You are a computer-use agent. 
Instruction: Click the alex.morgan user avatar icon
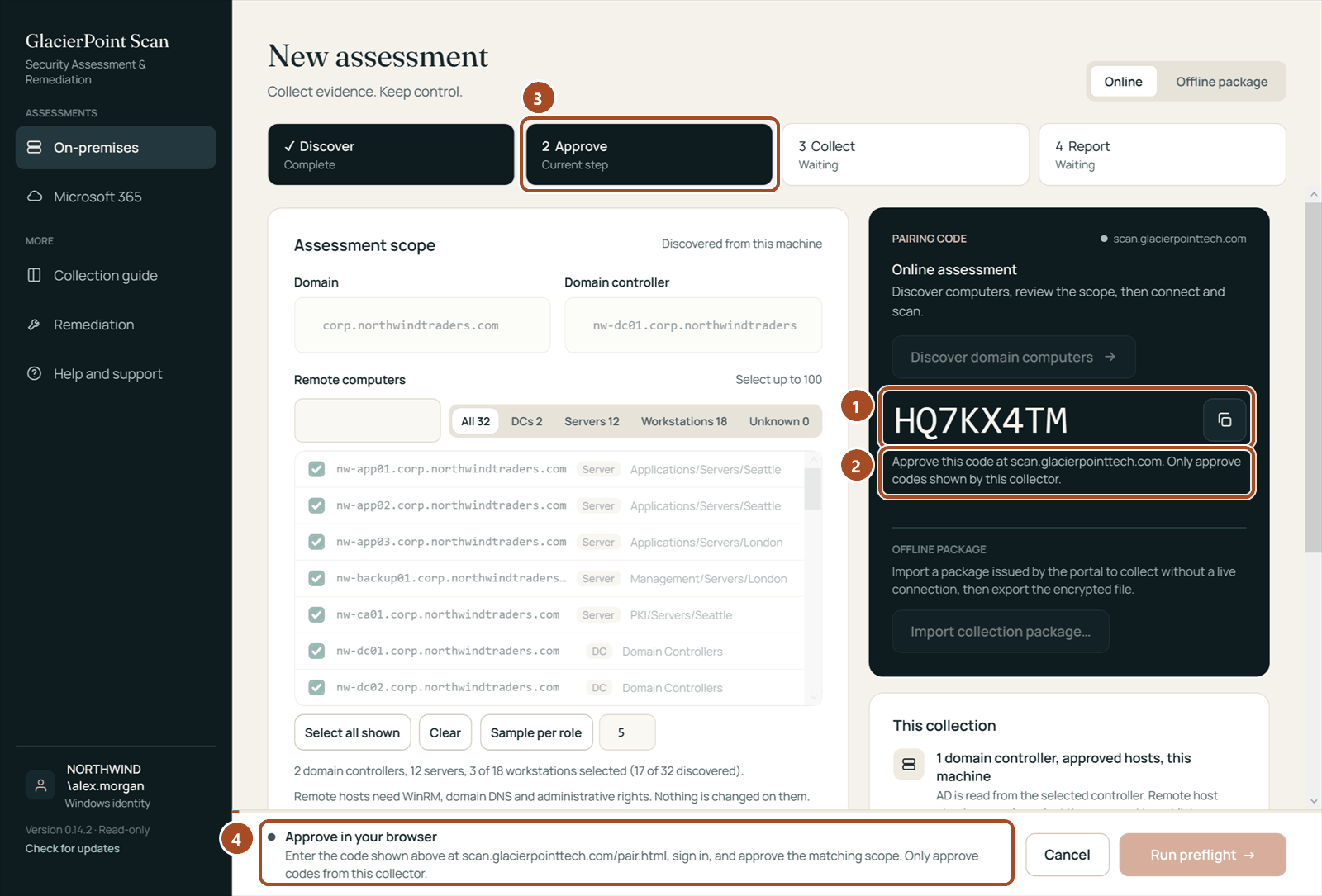(40, 785)
